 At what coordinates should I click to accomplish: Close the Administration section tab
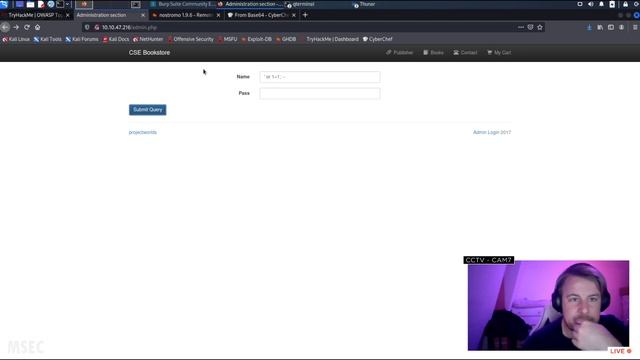coord(143,15)
